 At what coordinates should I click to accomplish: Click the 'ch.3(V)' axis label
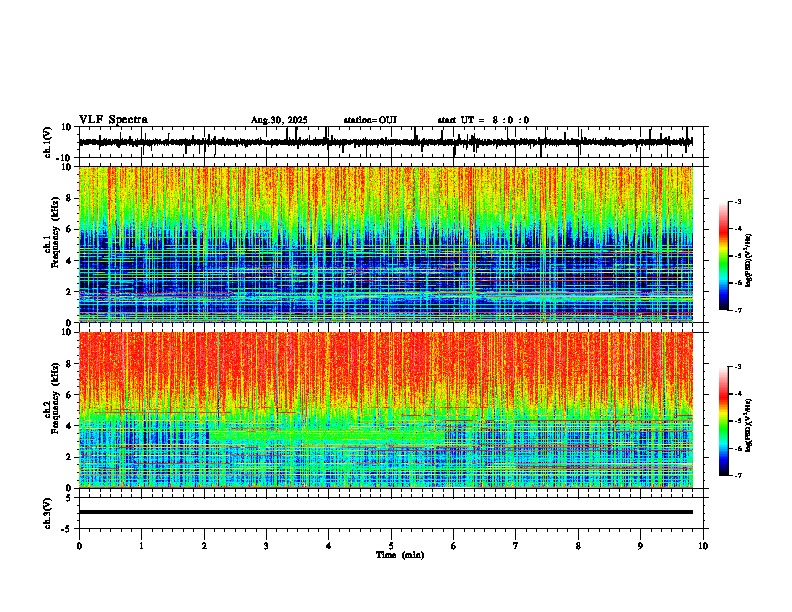coord(48,513)
